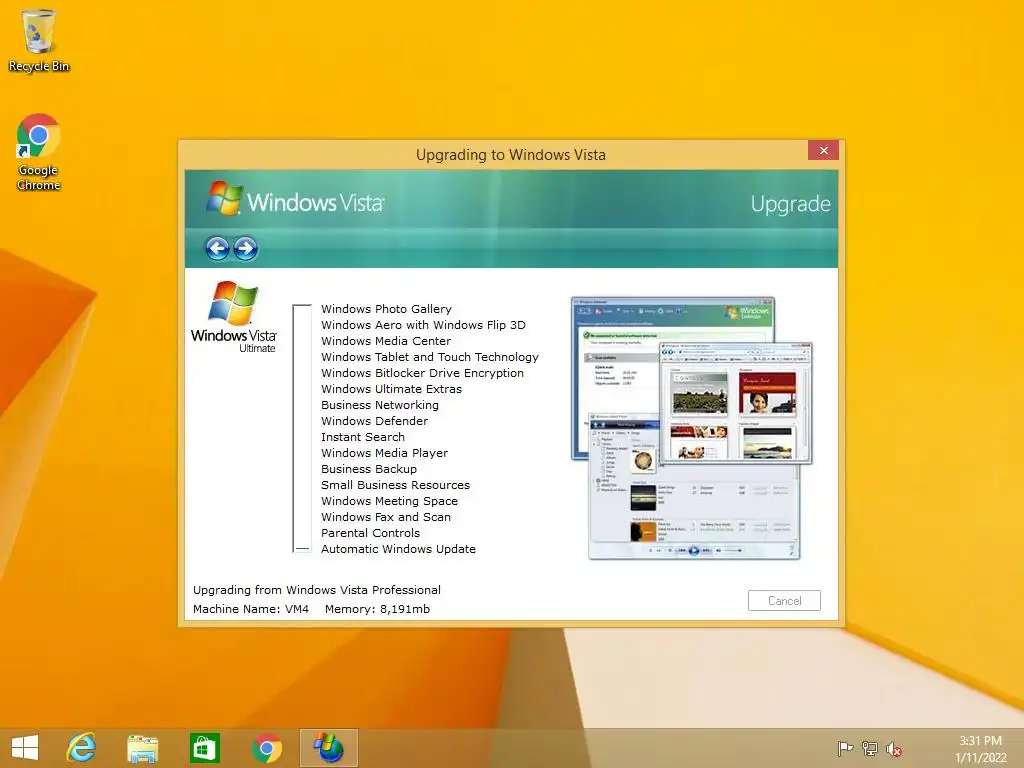This screenshot has height=768, width=1024.
Task: Select the Windows Fax and Scan entry
Action: (385, 517)
